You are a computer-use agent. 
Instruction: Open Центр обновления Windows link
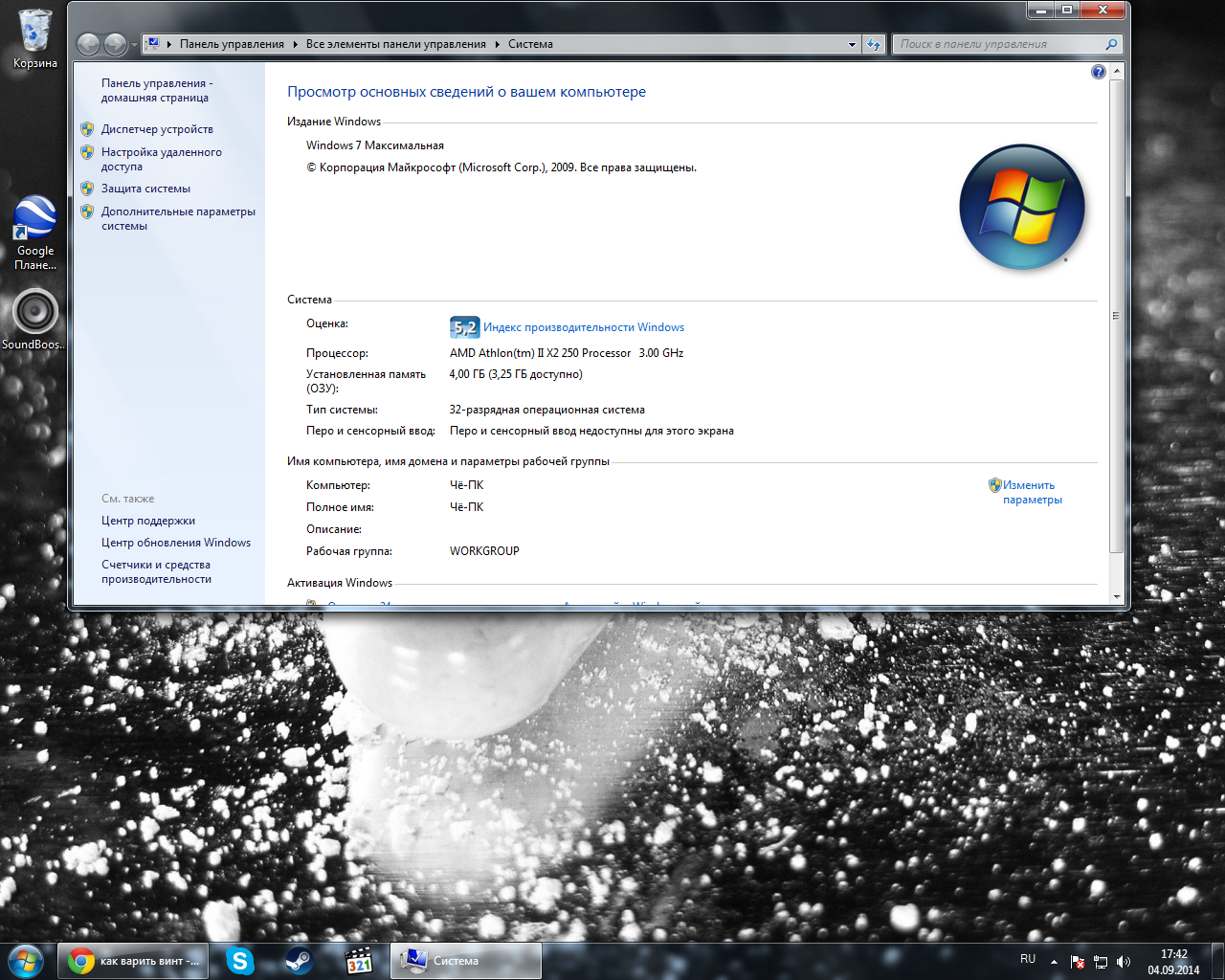pos(176,543)
